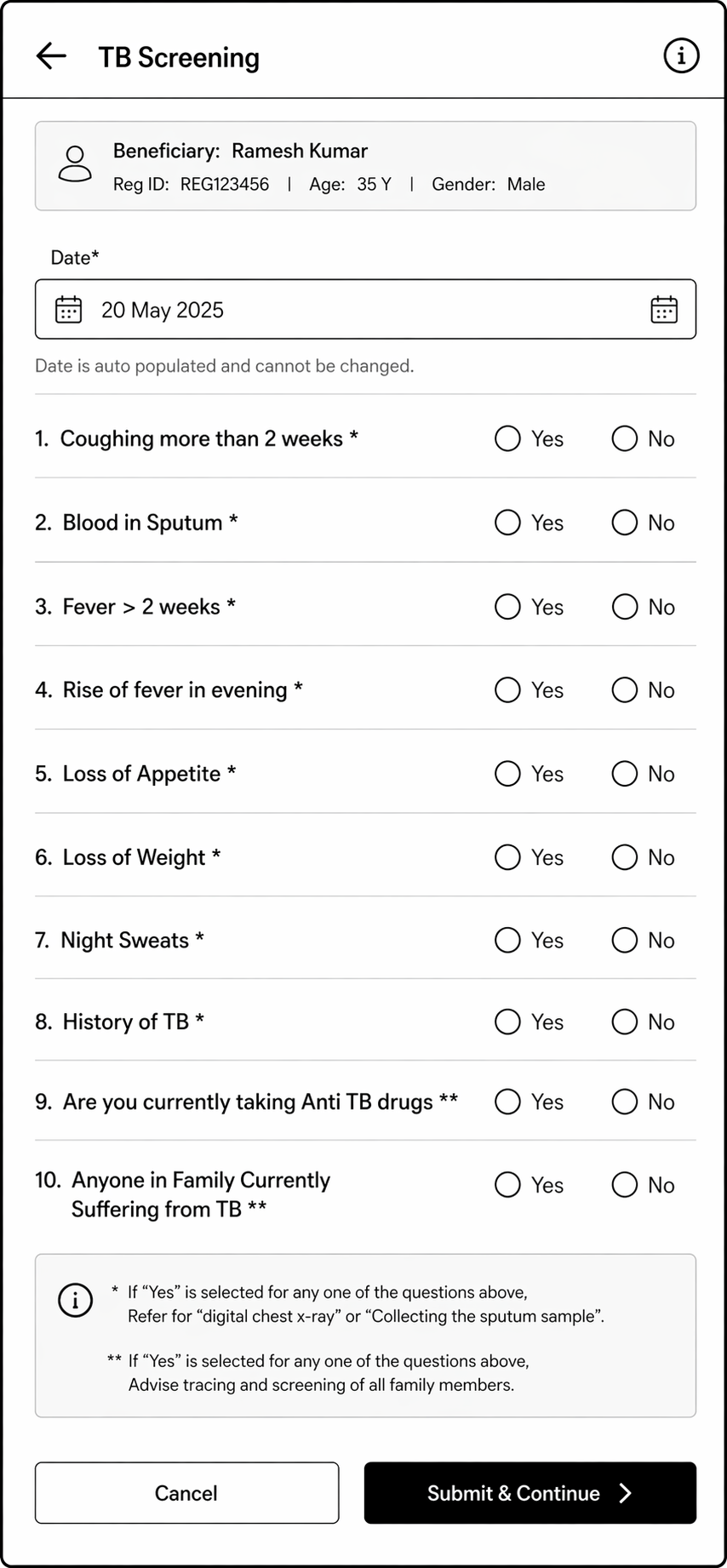
Task: Open the info icon in header
Action: 681,56
